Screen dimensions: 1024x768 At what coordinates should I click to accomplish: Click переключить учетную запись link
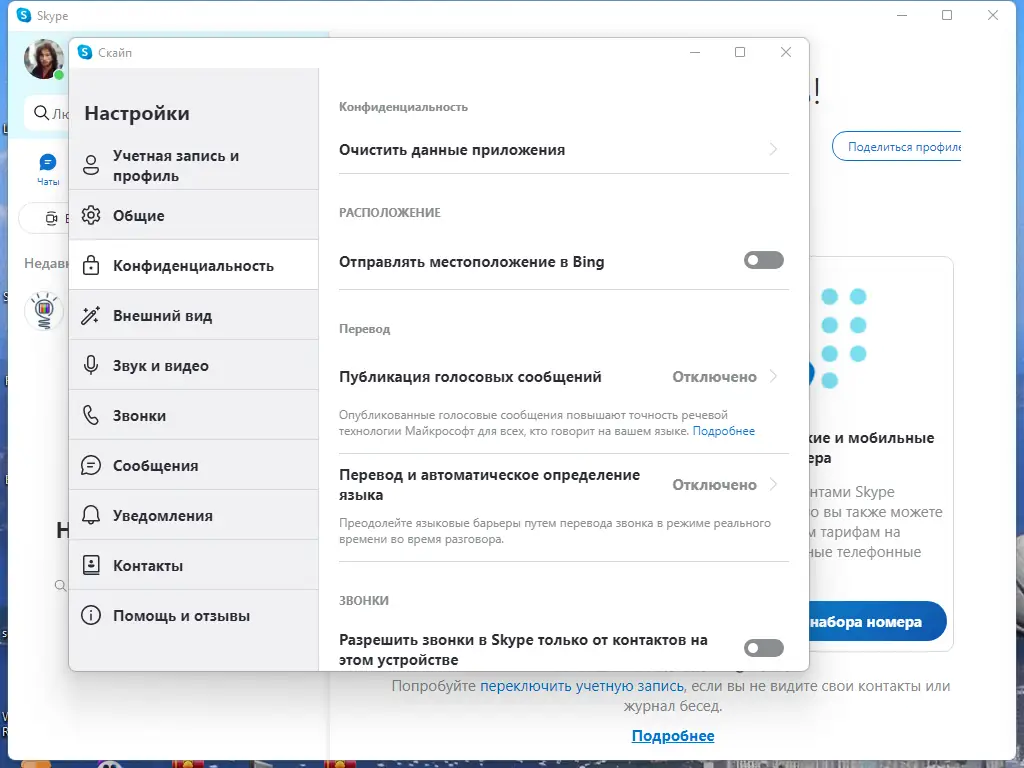coord(597,685)
